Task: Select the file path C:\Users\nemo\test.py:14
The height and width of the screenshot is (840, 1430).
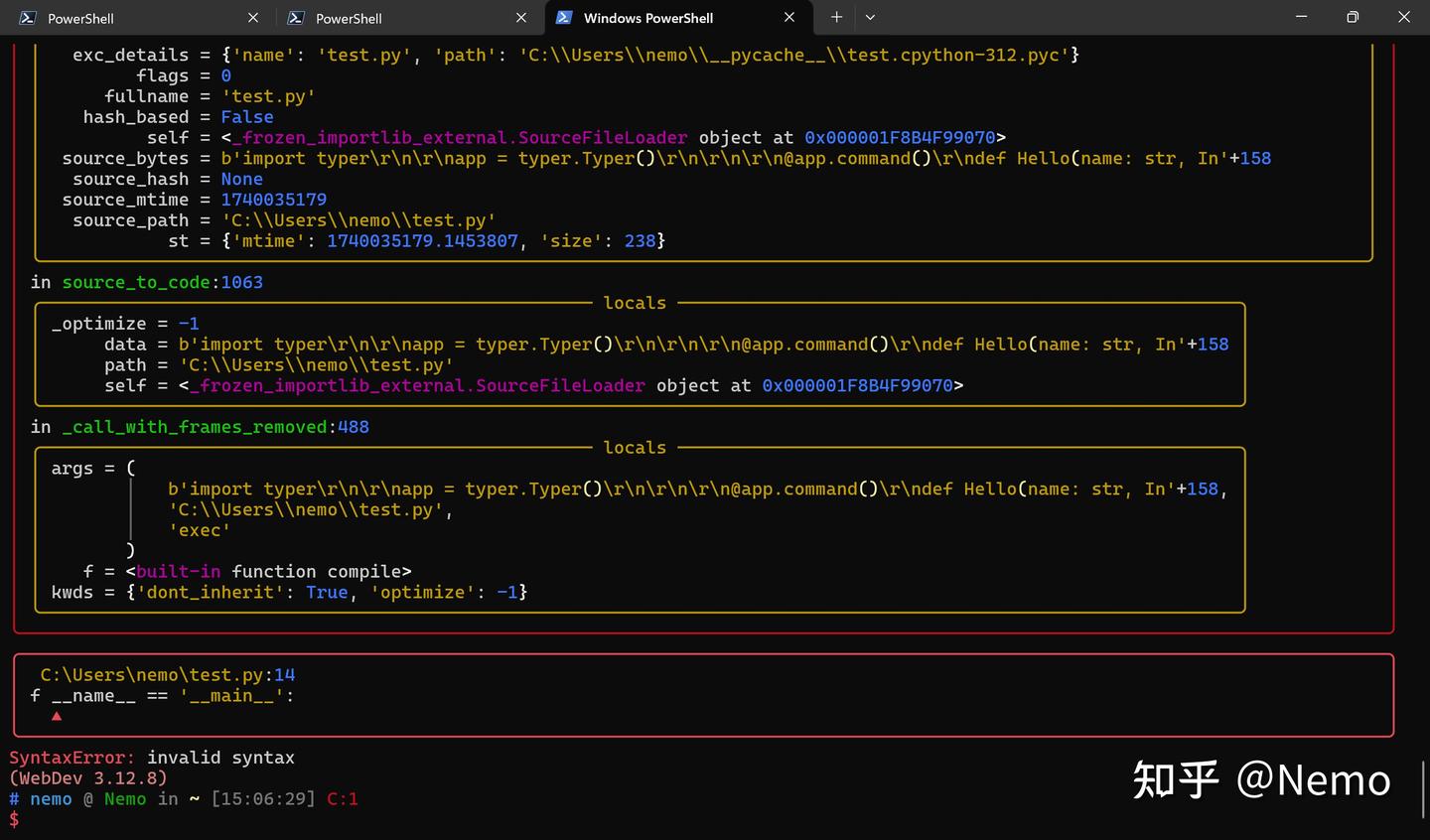Action: [x=166, y=674]
